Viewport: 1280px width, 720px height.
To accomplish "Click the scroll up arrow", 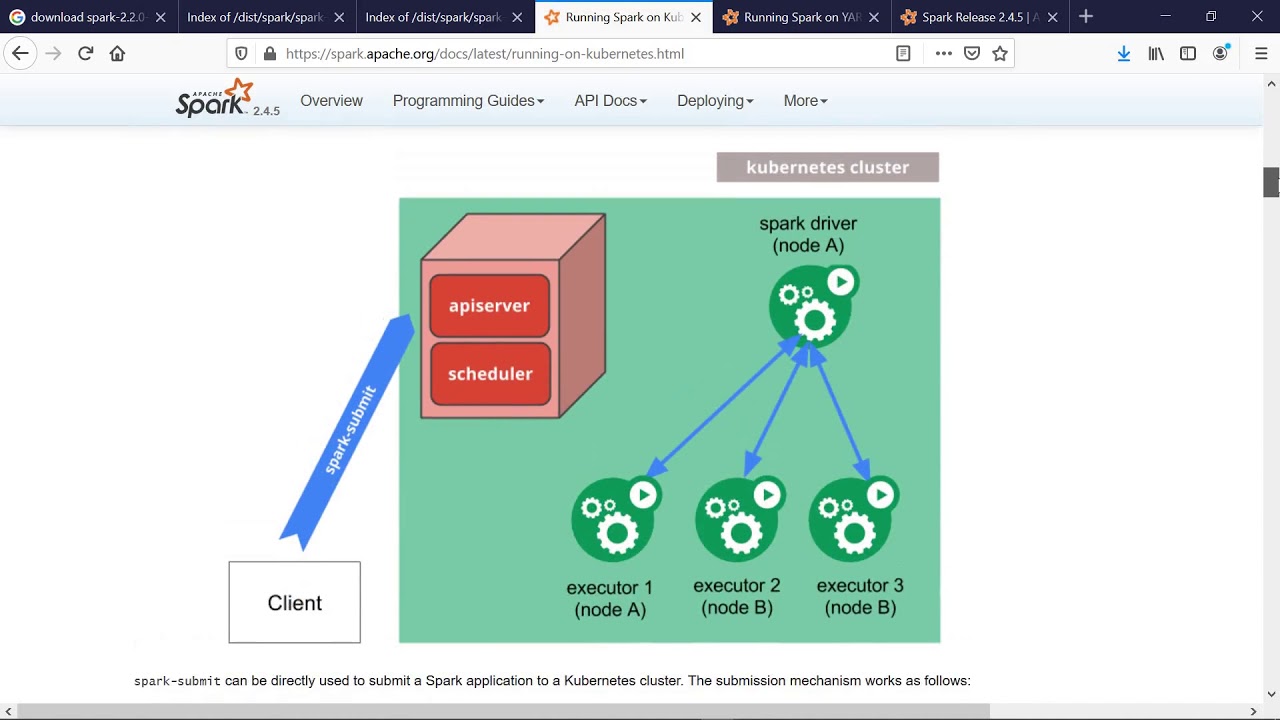I will click(x=1271, y=84).
